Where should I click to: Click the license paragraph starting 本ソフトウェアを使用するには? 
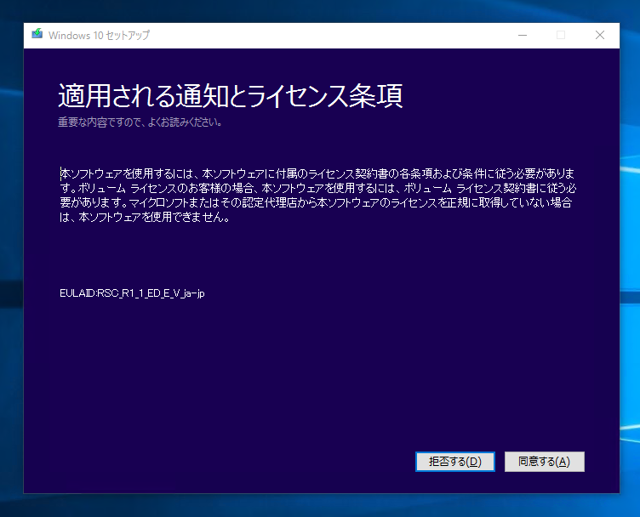pyautogui.click(x=318, y=195)
